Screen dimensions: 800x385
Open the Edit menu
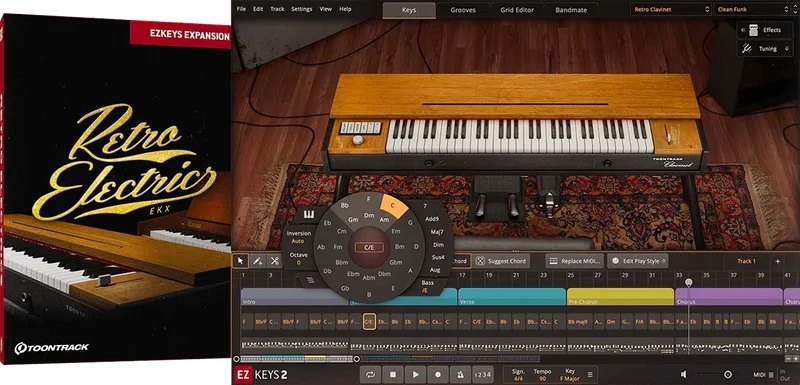point(258,9)
